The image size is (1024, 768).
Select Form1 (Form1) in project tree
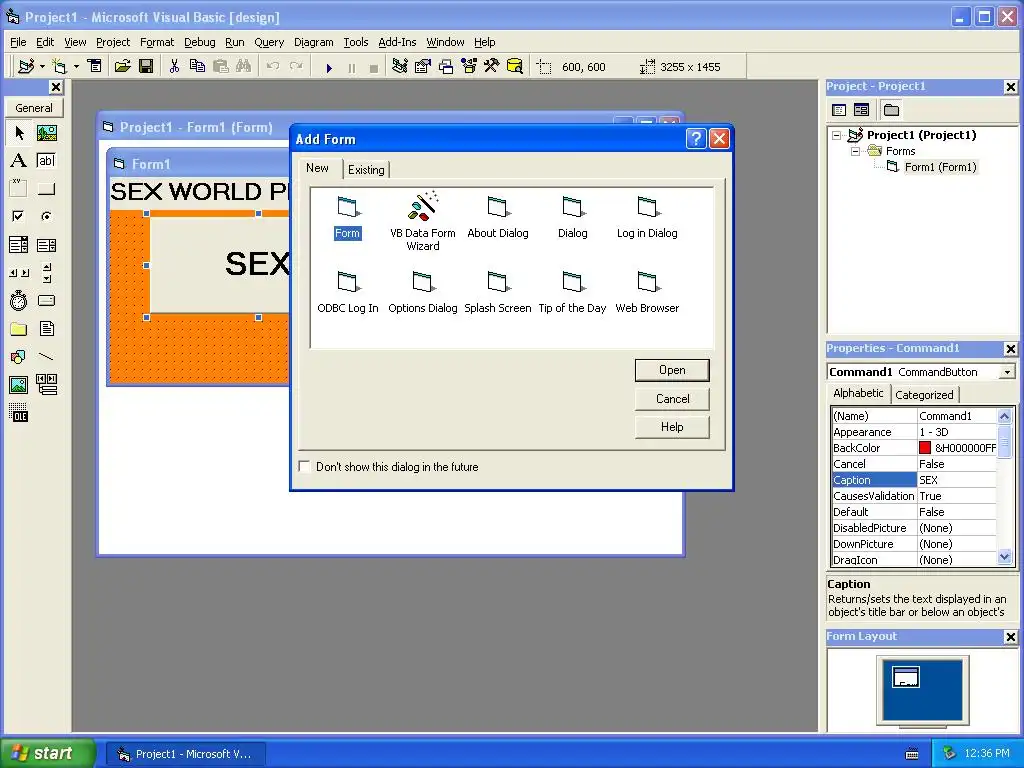[x=940, y=167]
